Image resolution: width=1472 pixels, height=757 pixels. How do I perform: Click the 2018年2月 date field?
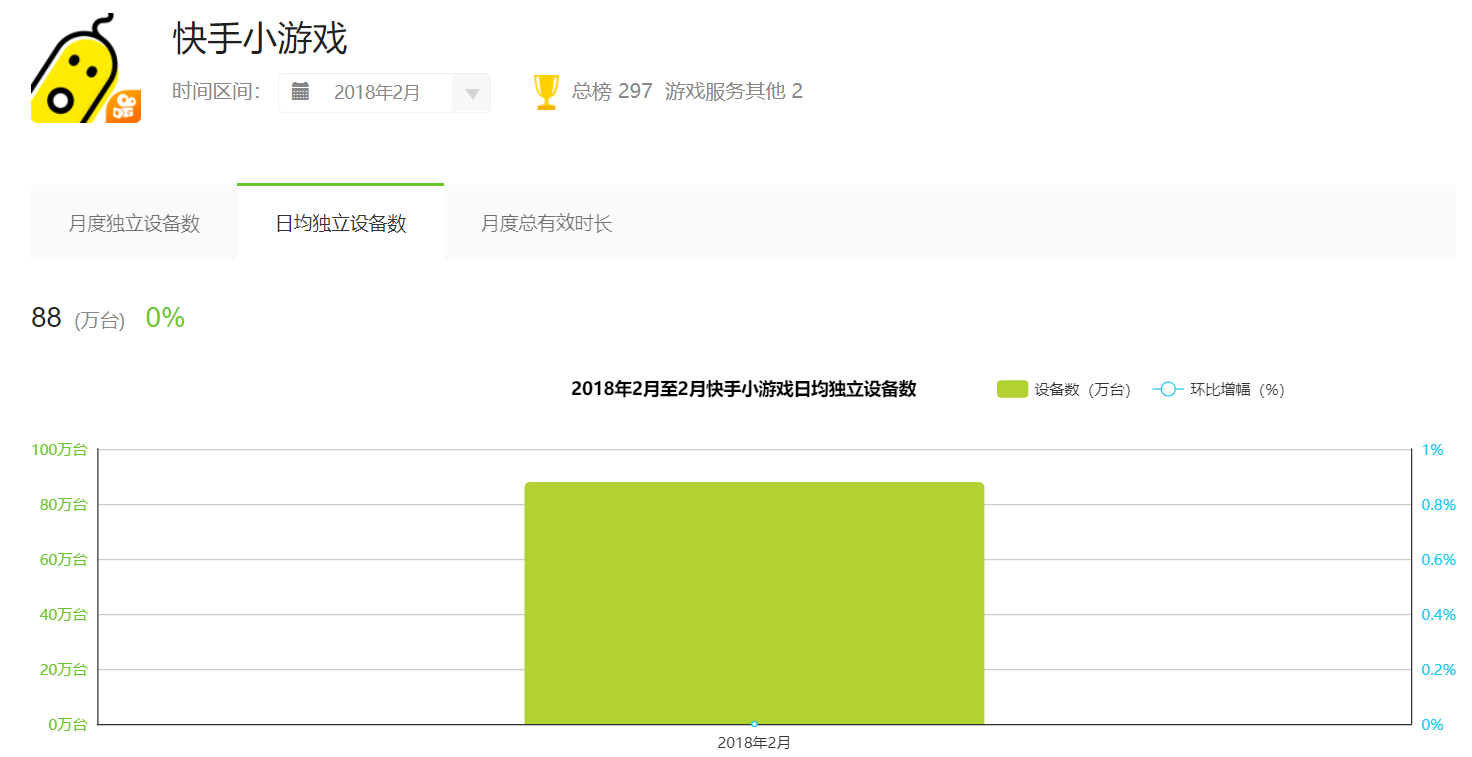click(384, 93)
